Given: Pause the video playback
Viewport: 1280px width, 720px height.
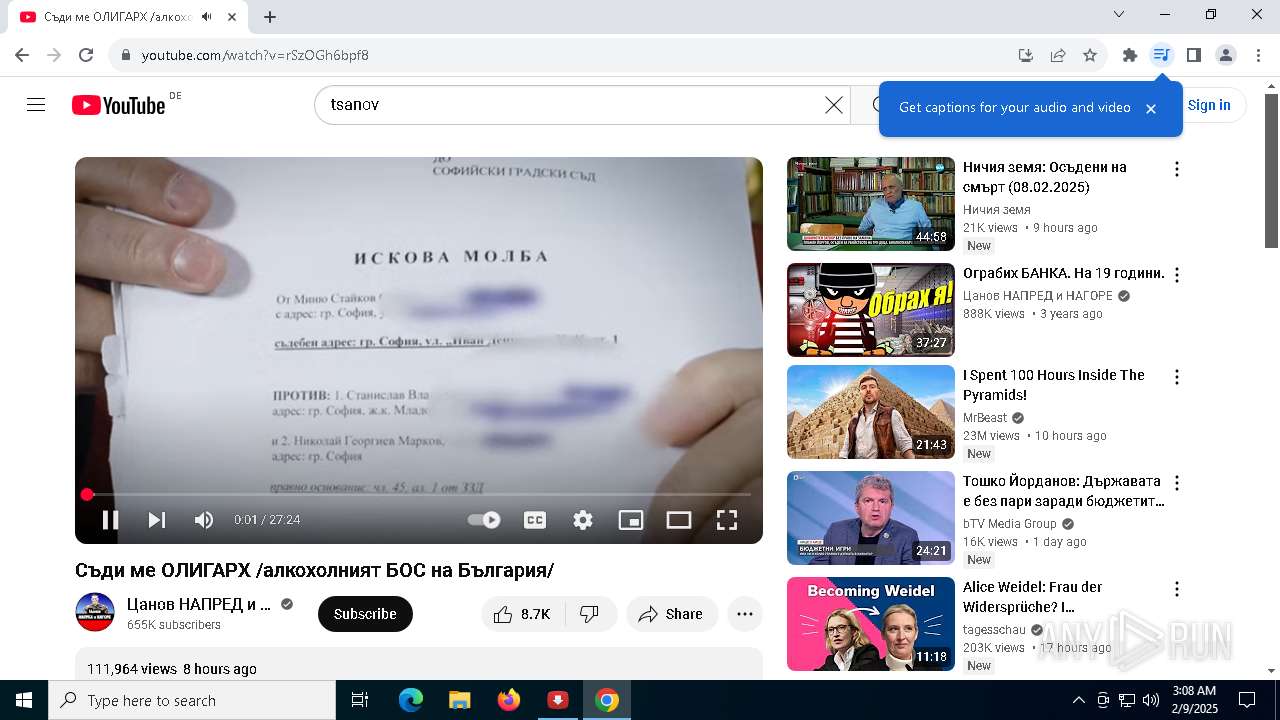Looking at the screenshot, I should pos(111,520).
